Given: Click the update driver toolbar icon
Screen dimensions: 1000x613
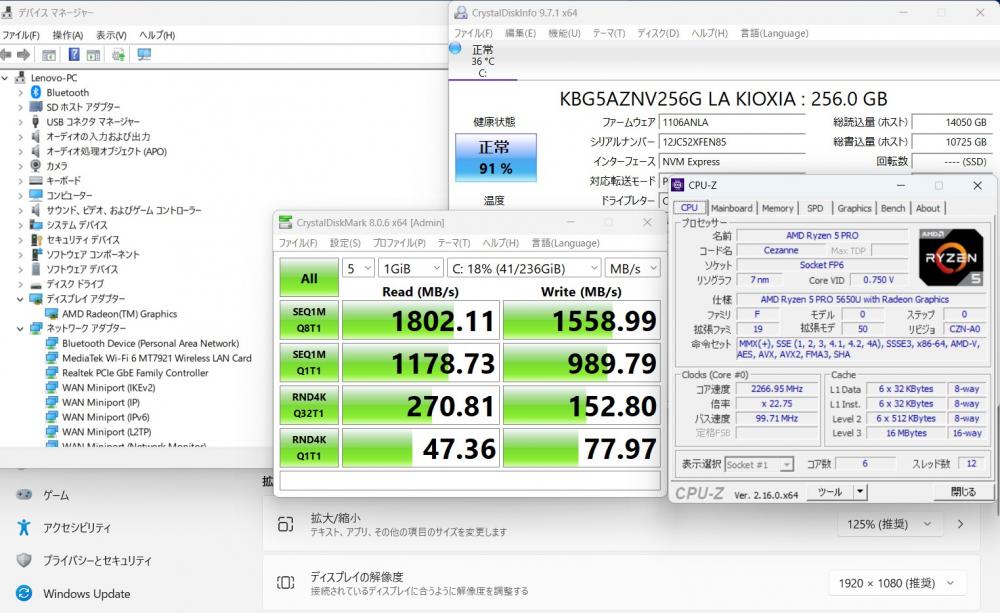Looking at the screenshot, I should click(x=119, y=54).
